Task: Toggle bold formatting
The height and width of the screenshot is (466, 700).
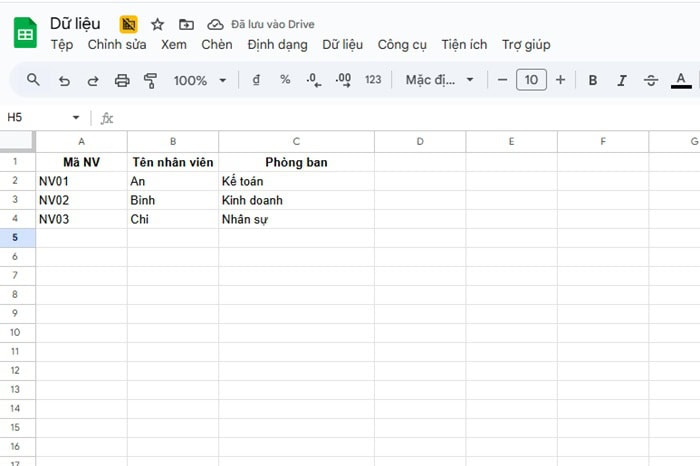Action: (593, 80)
